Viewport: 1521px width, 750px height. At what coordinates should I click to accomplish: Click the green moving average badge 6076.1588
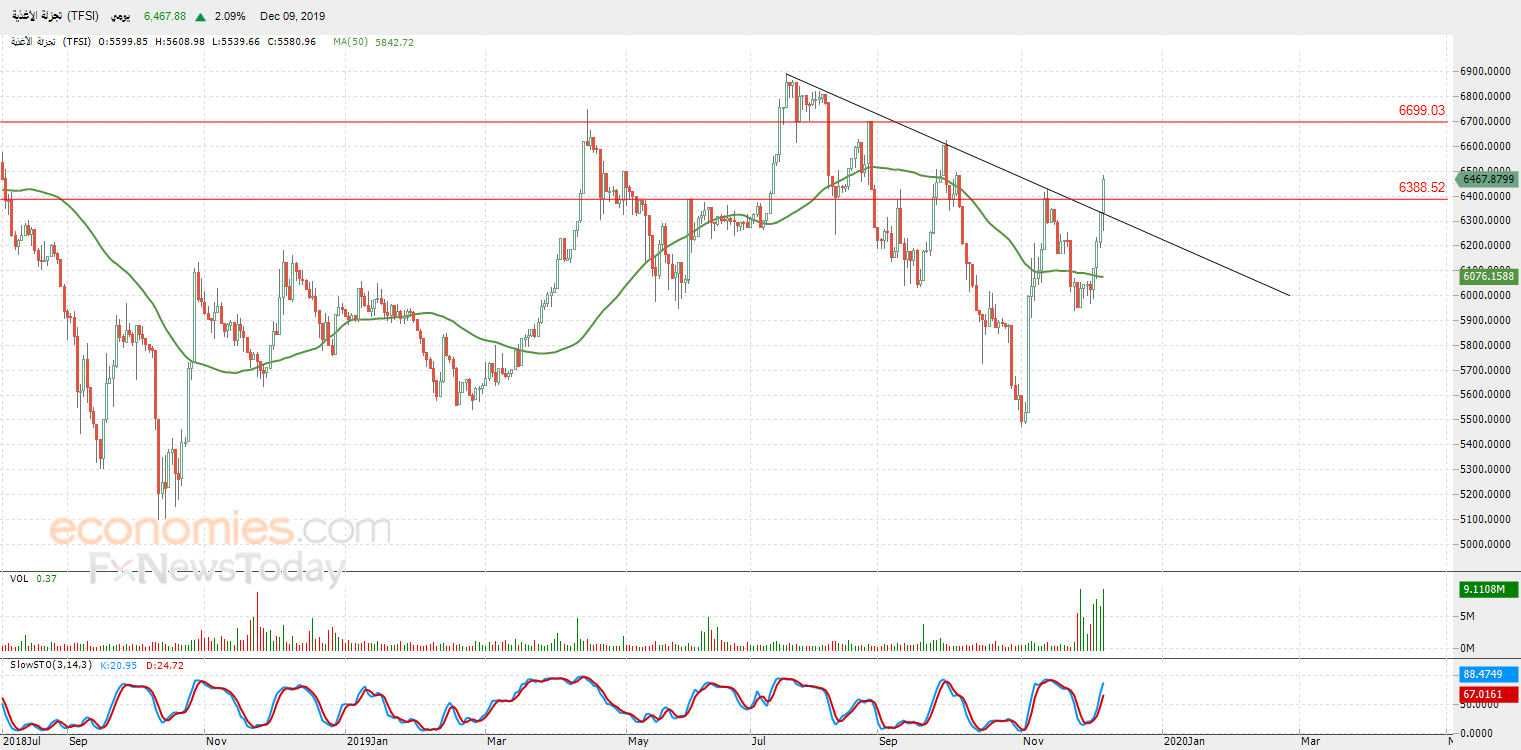(x=1487, y=276)
